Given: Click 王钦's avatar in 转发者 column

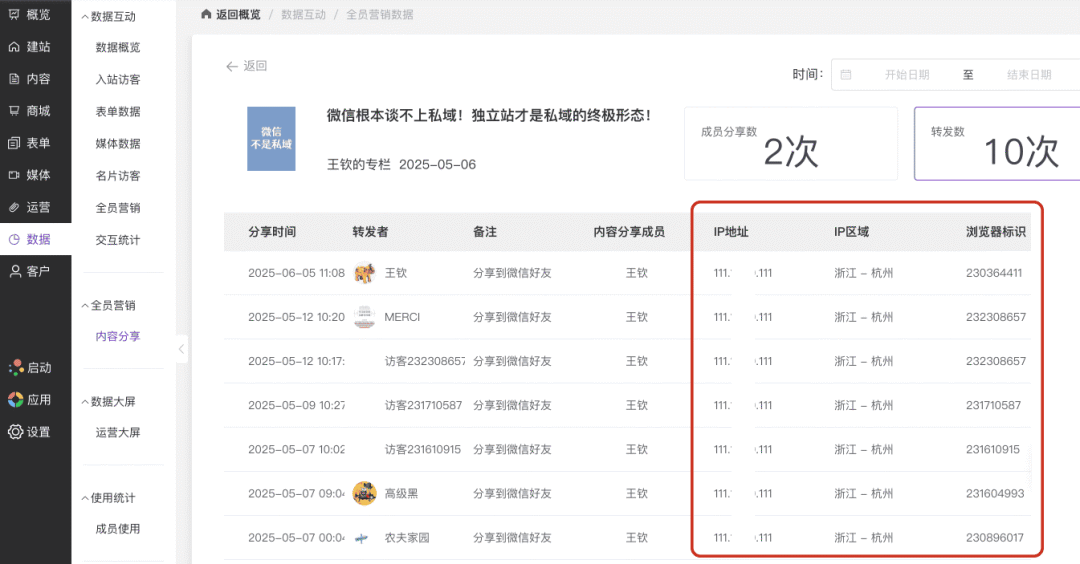Looking at the screenshot, I should 364,273.
